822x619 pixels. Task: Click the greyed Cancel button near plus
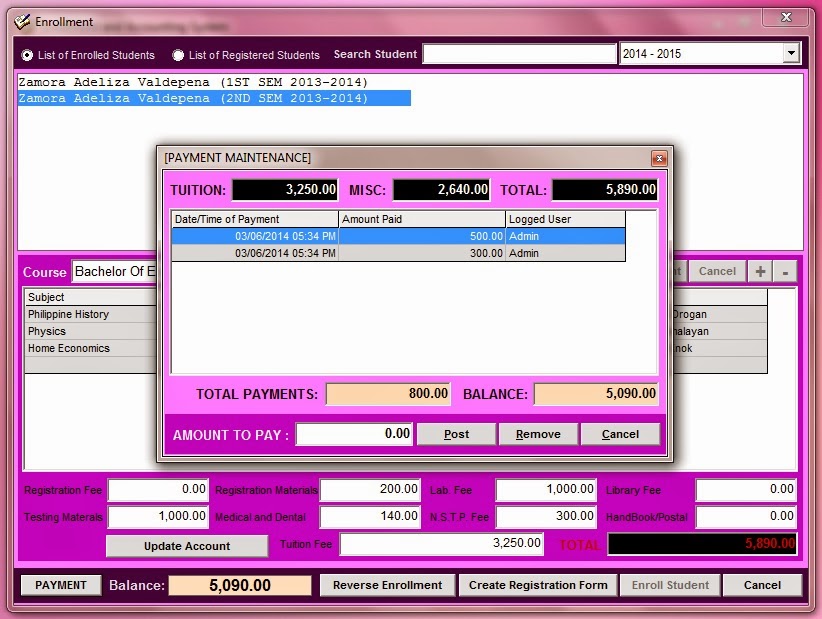coord(717,272)
